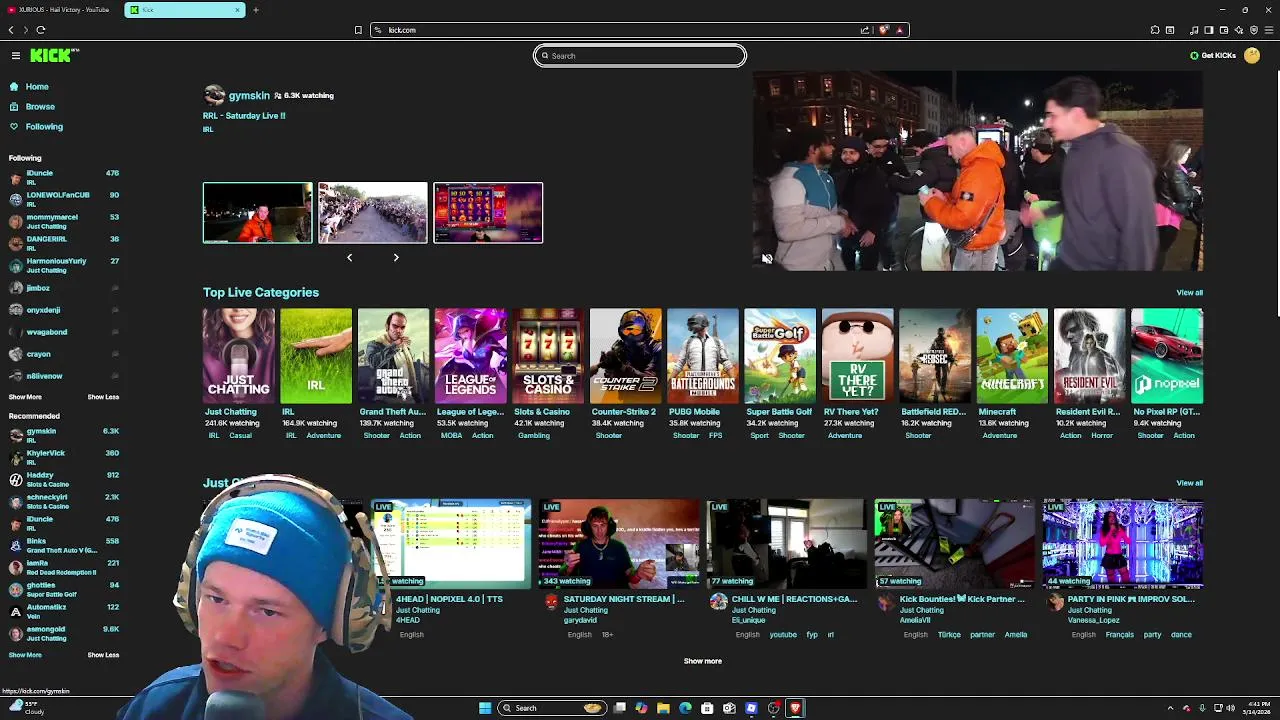Open a new browser tab
This screenshot has height=720, width=1280.
click(256, 10)
